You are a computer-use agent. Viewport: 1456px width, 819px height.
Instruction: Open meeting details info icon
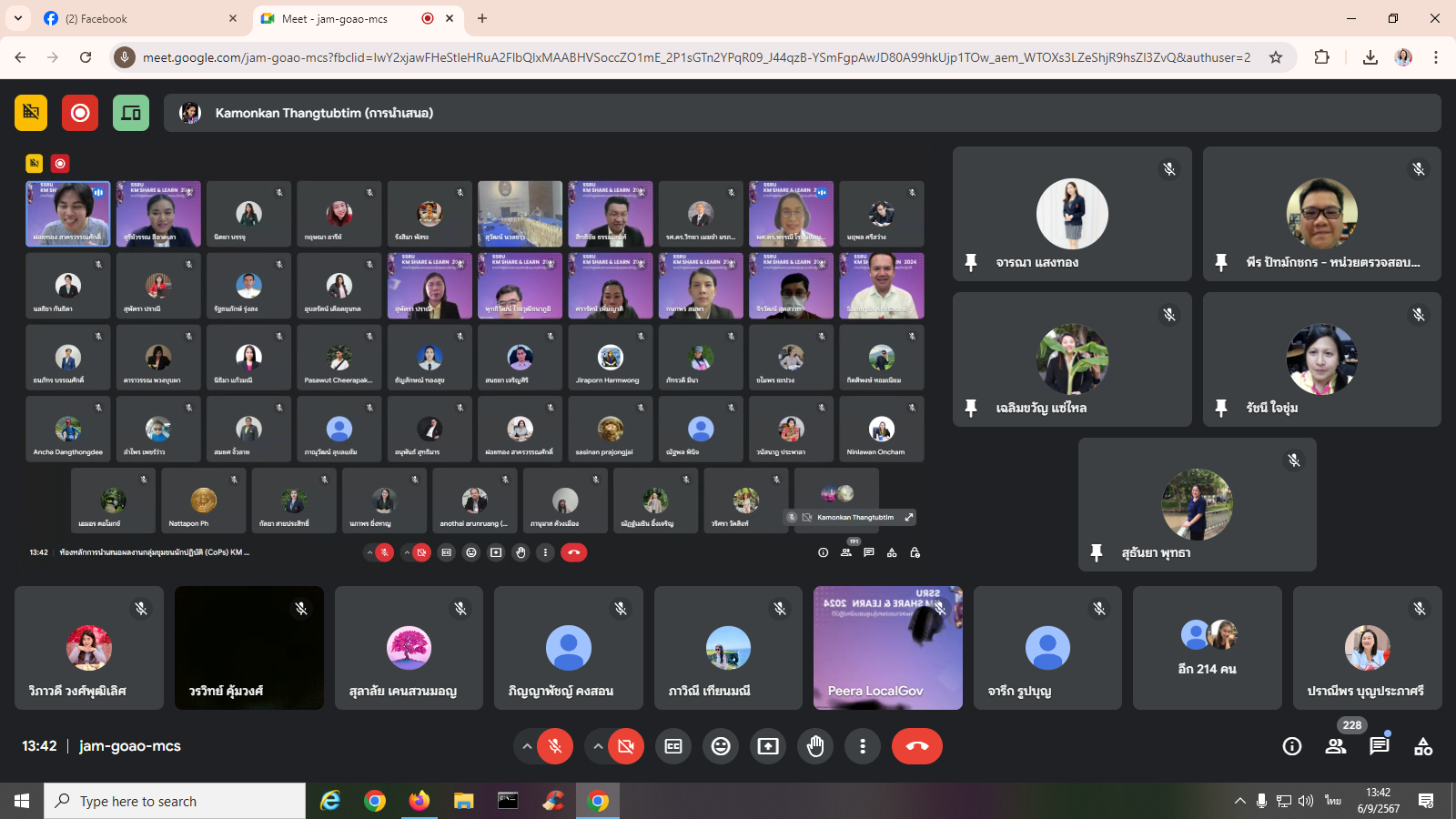(1292, 746)
